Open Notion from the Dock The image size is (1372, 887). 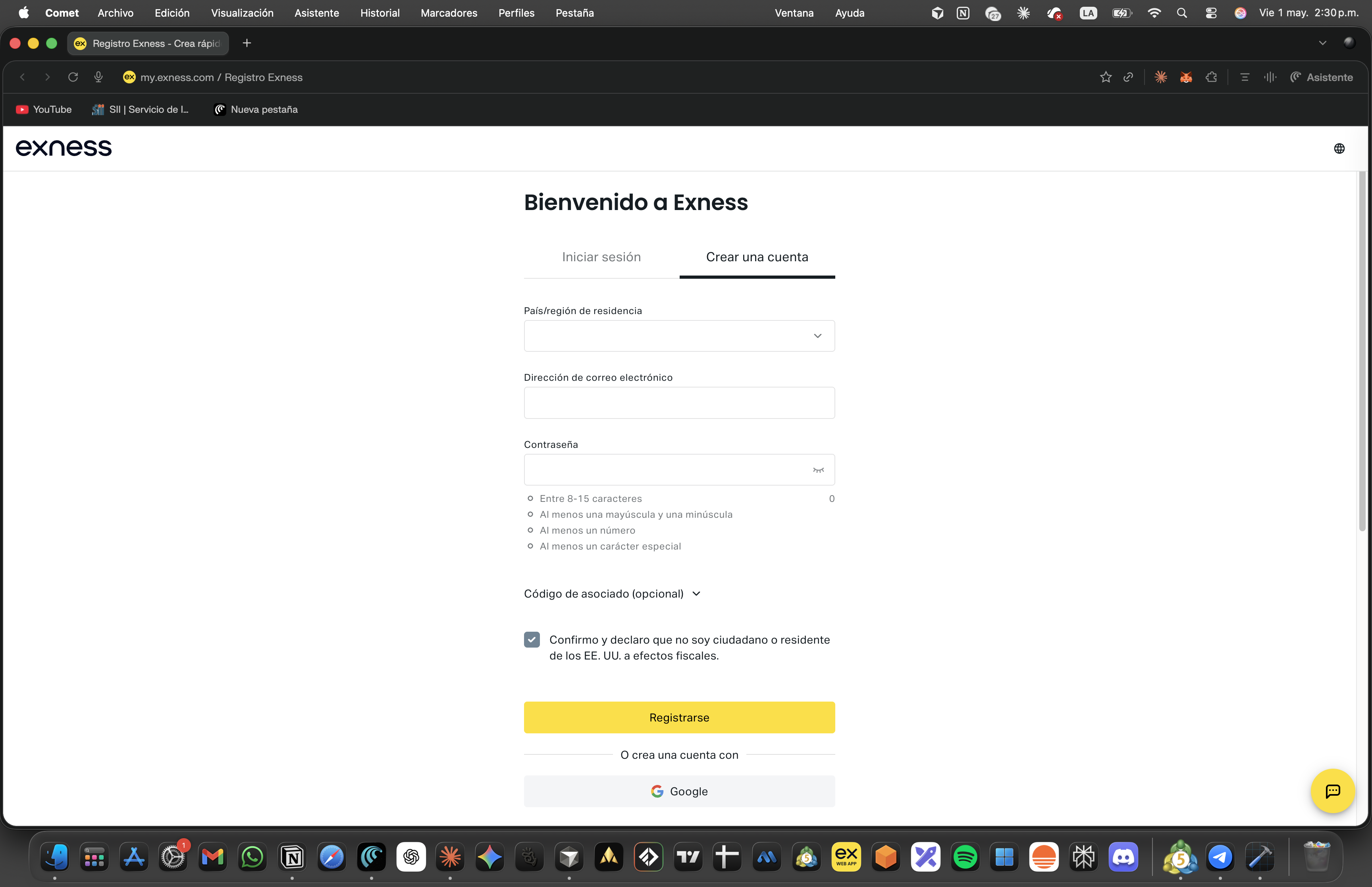click(292, 857)
